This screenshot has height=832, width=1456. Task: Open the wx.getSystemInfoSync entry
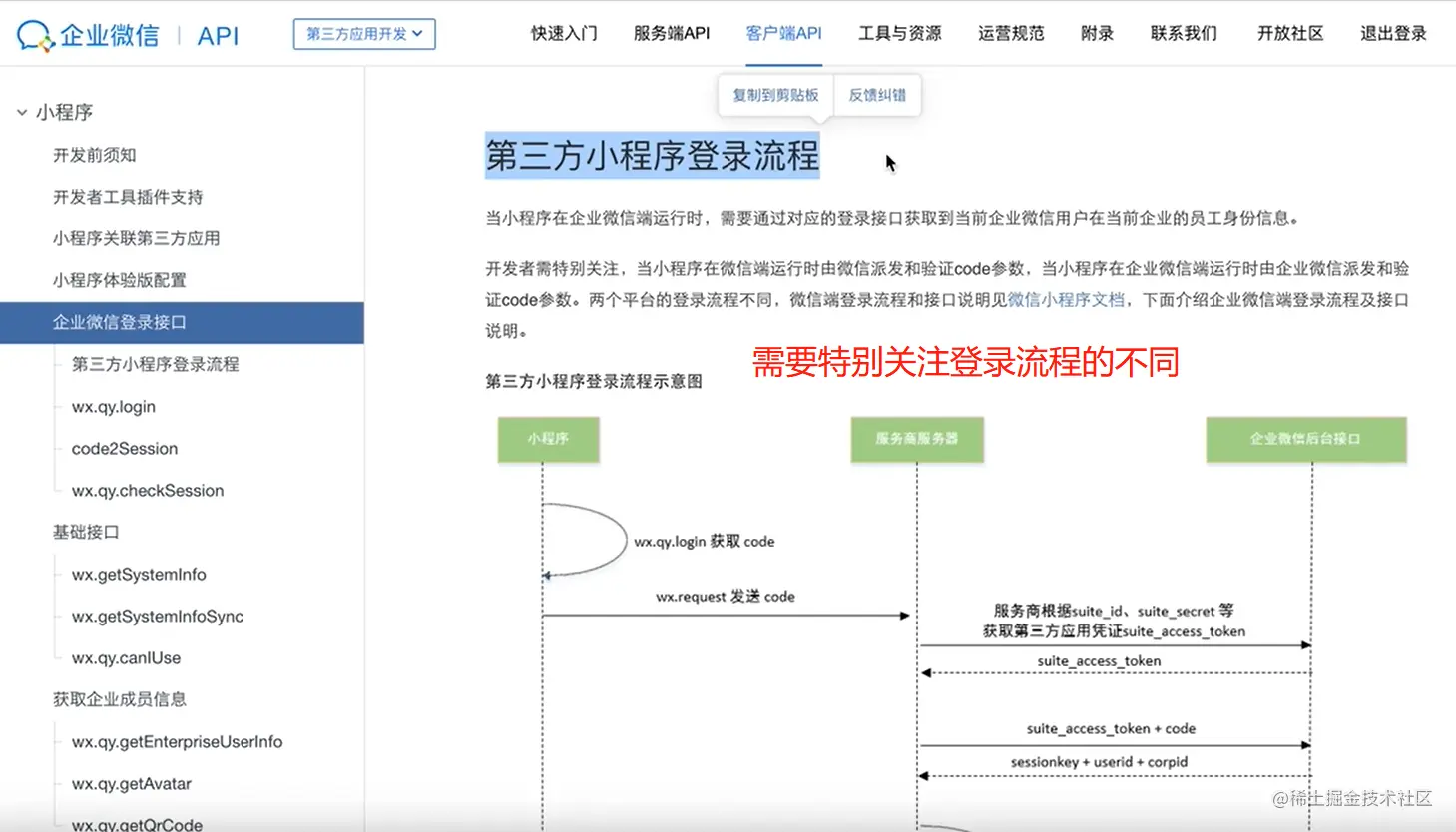tap(158, 617)
